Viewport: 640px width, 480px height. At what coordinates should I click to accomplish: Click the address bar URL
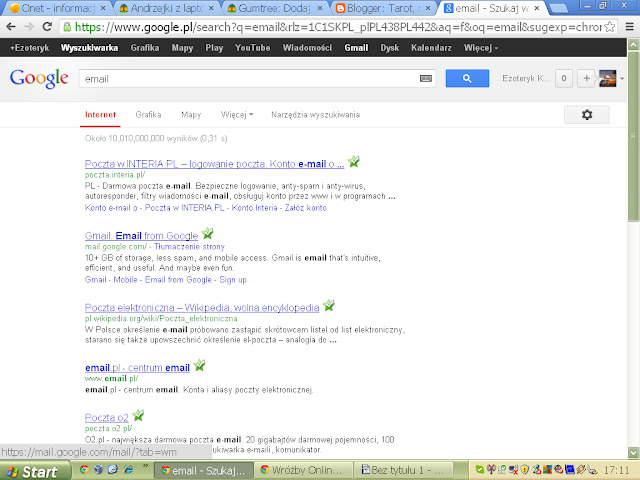(x=338, y=27)
